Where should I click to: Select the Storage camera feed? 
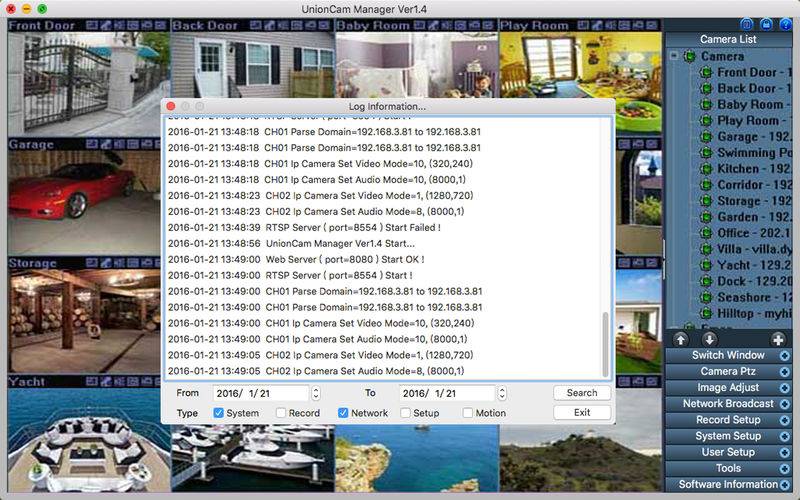84,321
